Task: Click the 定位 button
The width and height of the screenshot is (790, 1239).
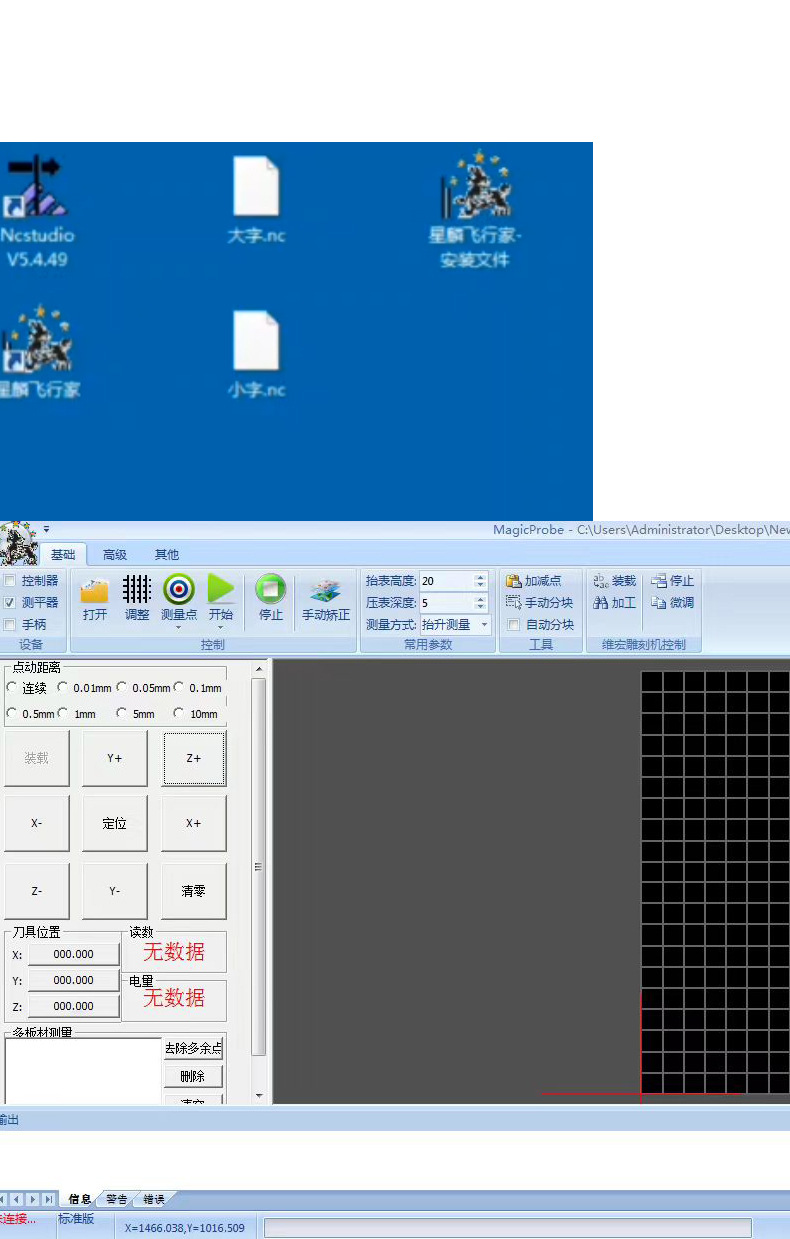Action: [x=115, y=824]
